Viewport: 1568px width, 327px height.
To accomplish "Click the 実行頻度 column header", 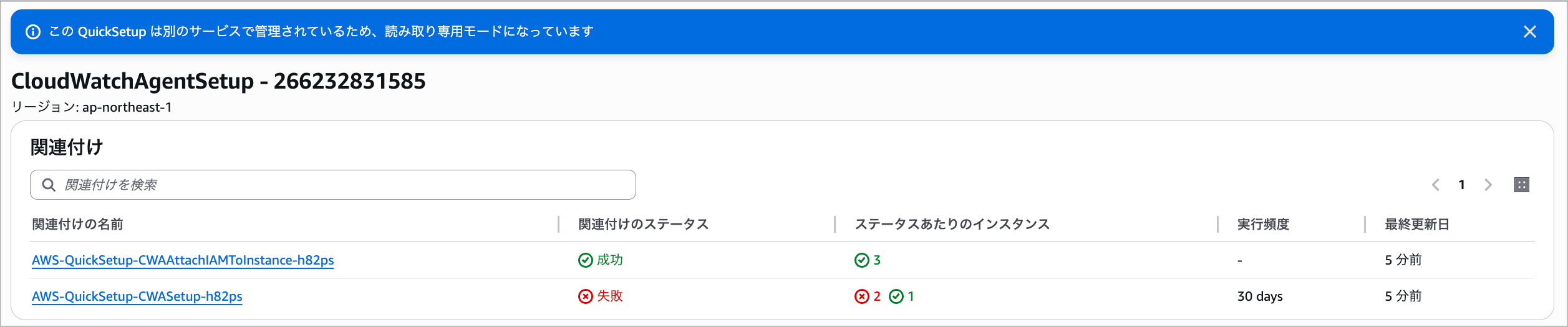I will click(1263, 224).
